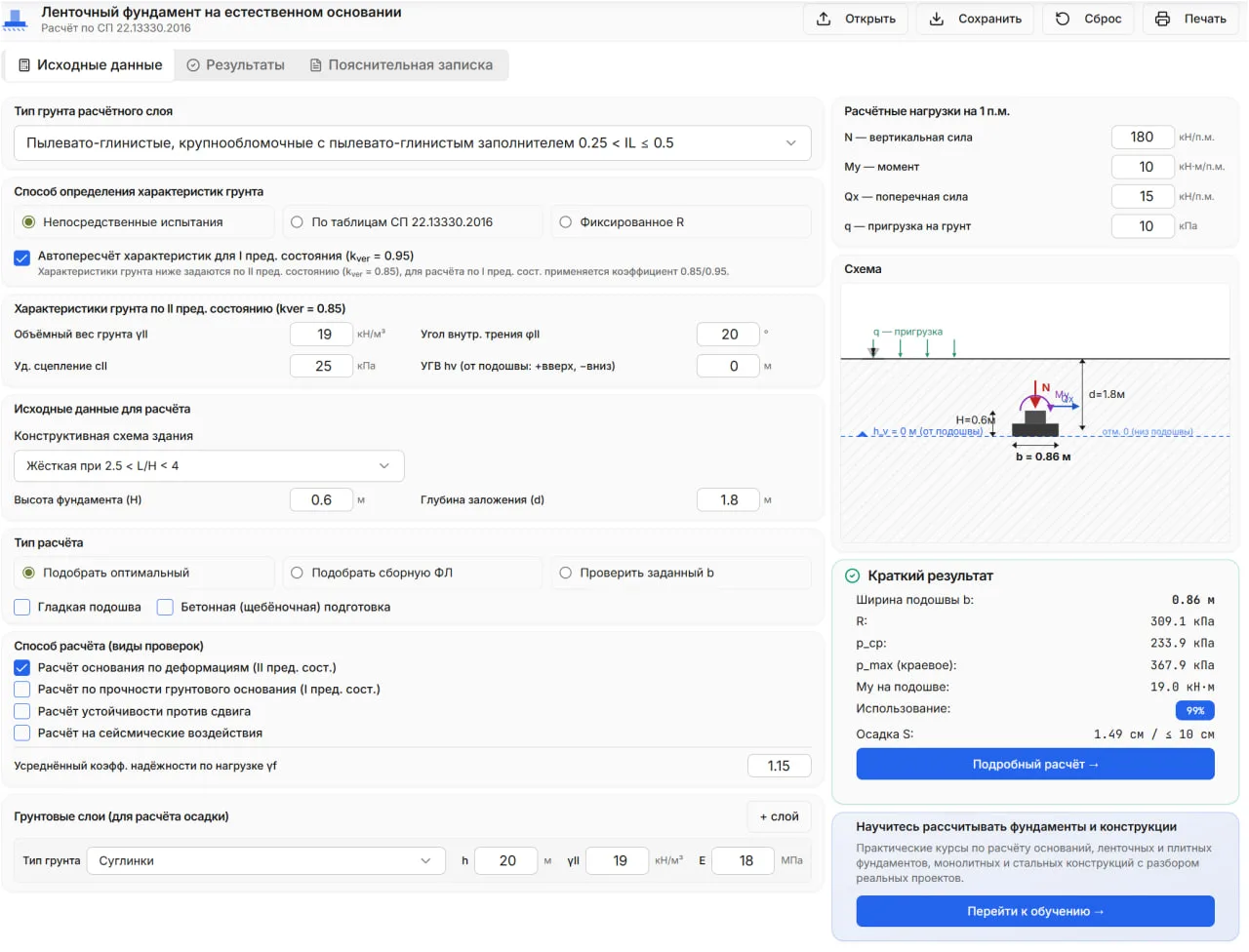Screen dimensions: 1249x952
Task: Click the Объёмный вес грунта γII field
Action: 321,335
